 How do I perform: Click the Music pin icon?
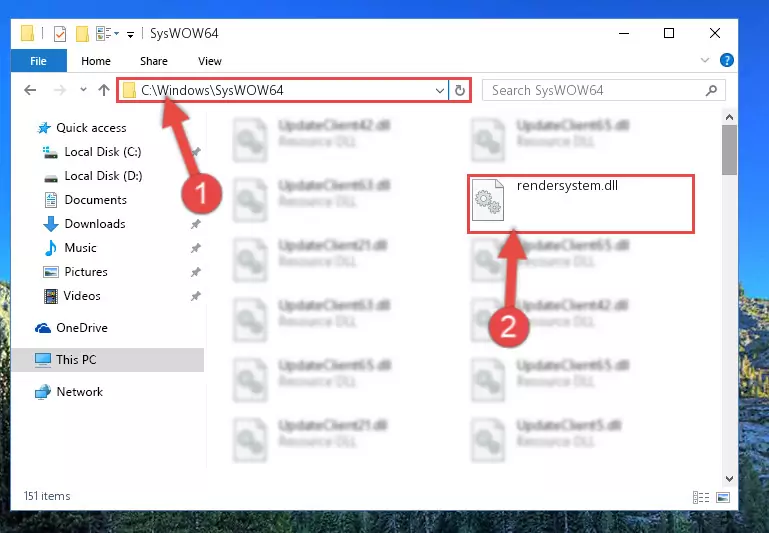click(196, 248)
